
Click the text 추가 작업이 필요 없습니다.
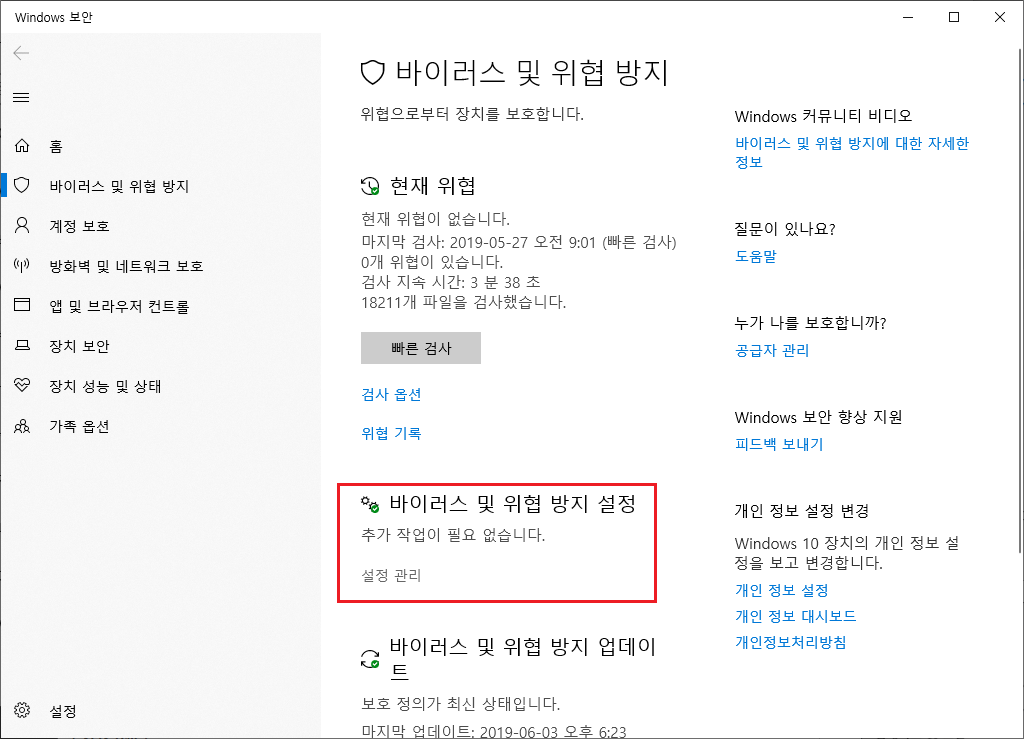pyautogui.click(x=453, y=535)
